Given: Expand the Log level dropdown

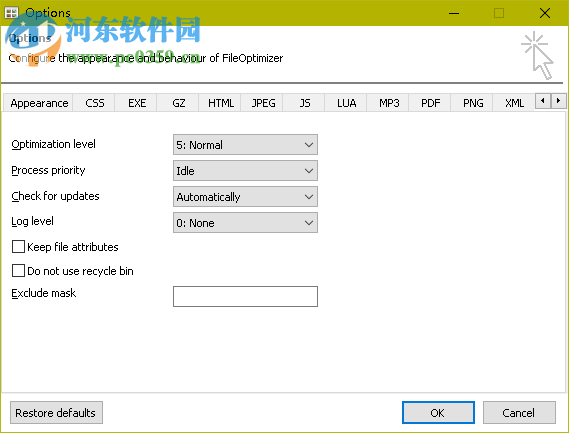Looking at the screenshot, I should click(245, 222).
